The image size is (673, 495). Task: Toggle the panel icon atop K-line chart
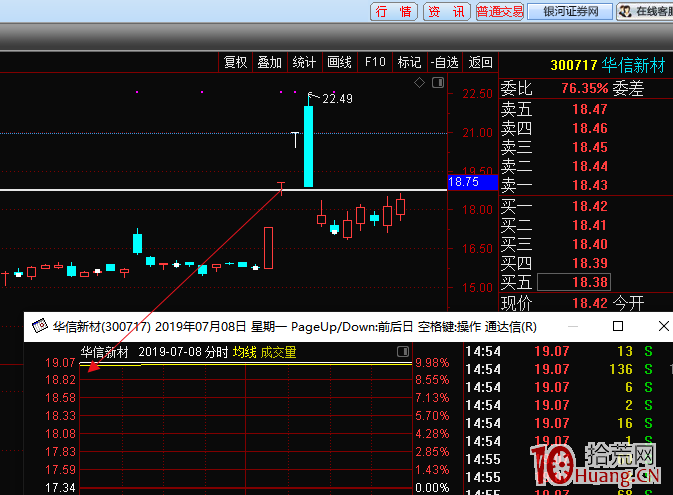coord(438,82)
